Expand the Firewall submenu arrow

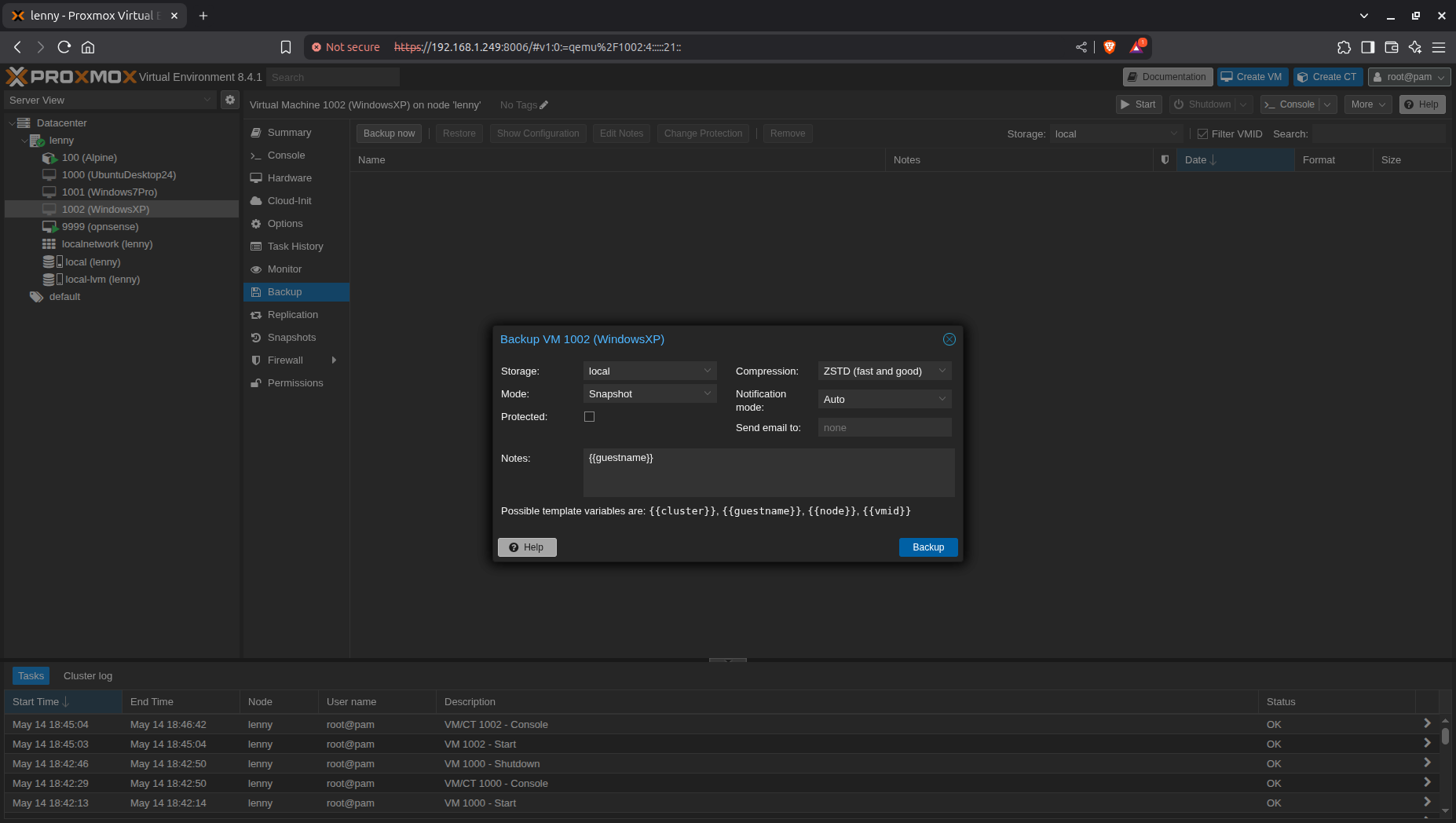(x=334, y=360)
